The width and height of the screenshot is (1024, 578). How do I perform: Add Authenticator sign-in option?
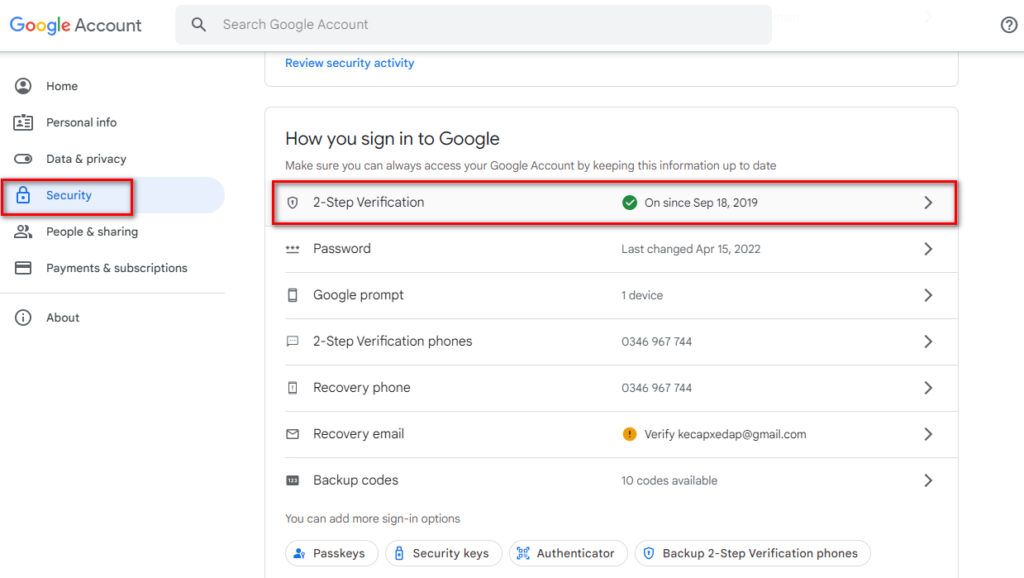[x=568, y=553]
